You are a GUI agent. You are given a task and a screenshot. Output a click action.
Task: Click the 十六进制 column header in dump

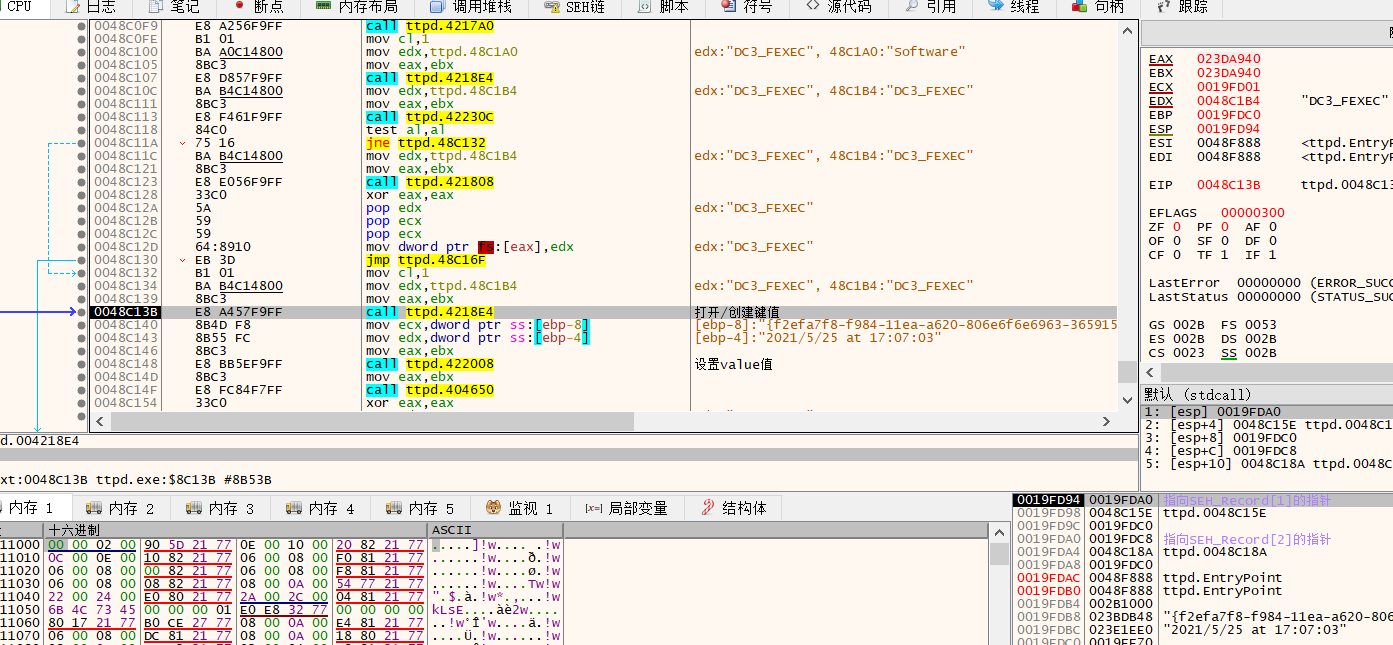coord(73,530)
